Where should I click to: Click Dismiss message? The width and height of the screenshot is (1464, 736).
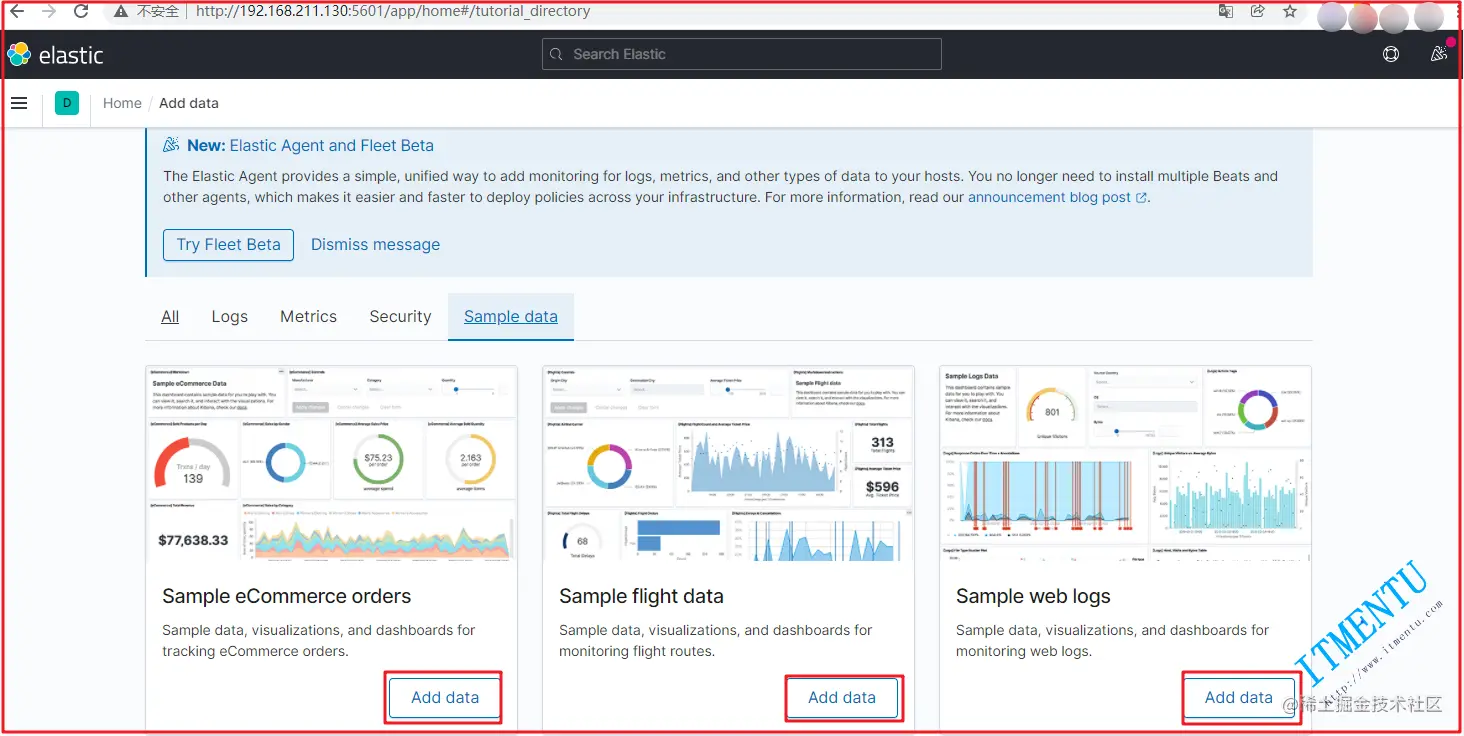[x=375, y=245]
